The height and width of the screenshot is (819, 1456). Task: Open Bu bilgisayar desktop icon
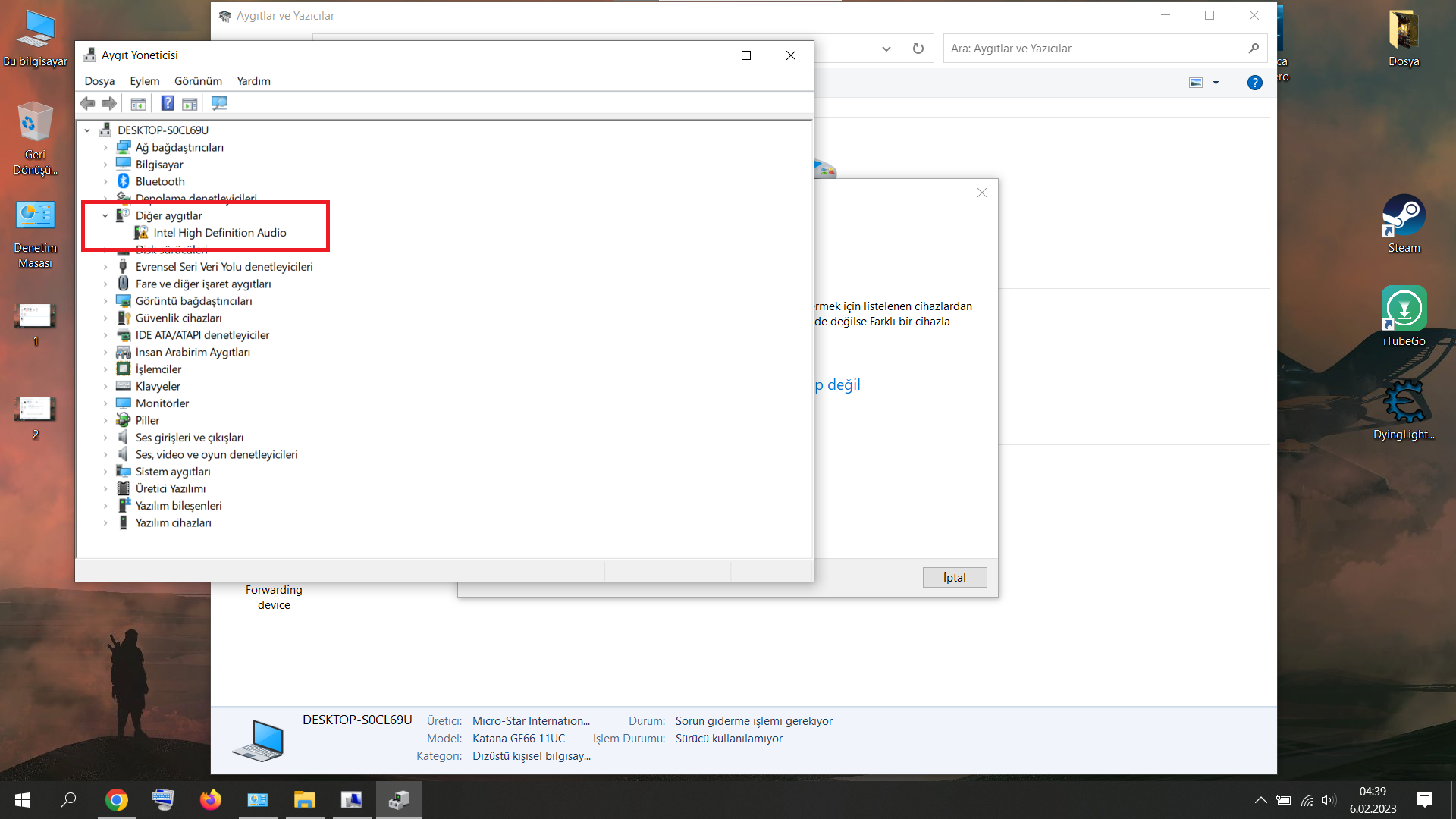pos(36,38)
